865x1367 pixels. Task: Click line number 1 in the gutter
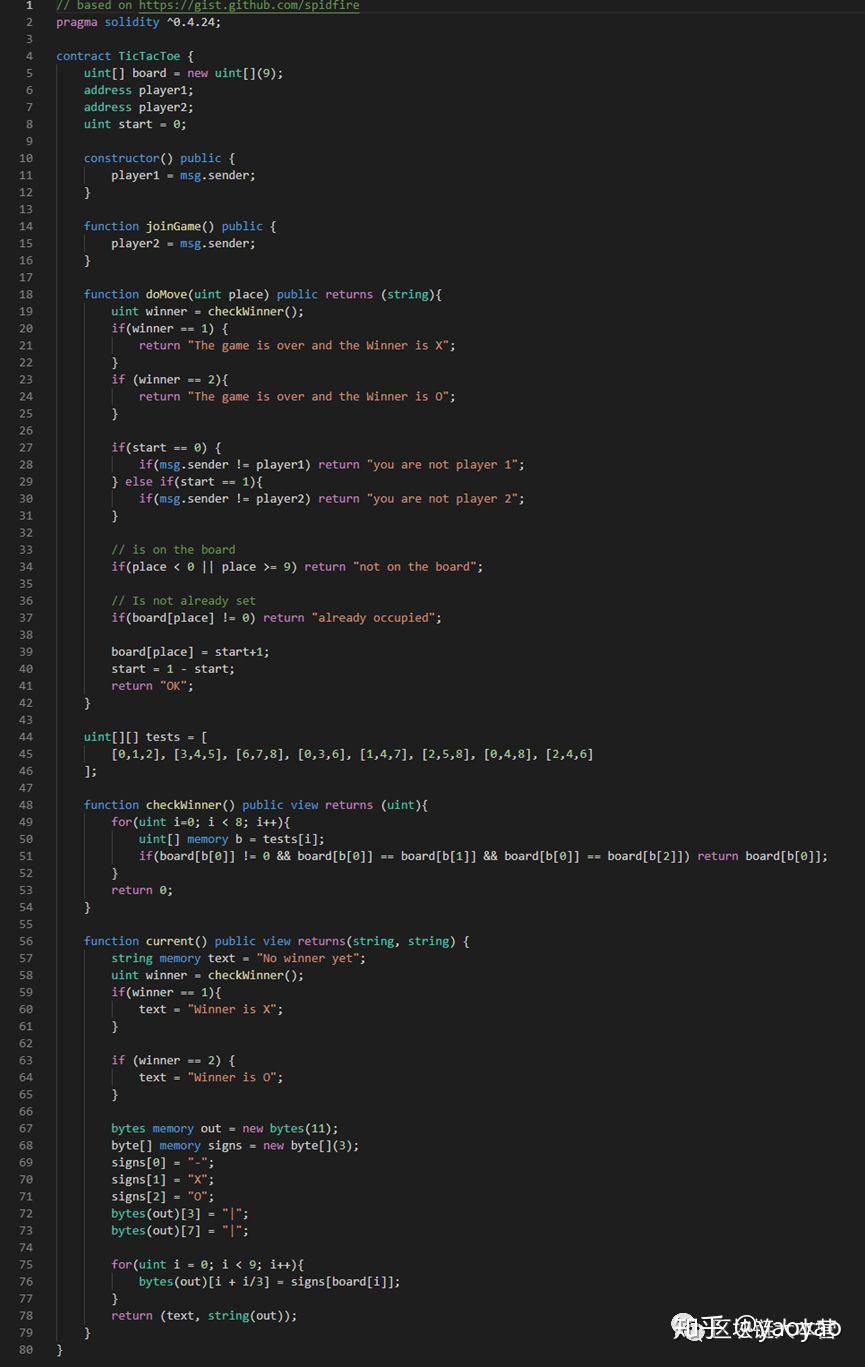29,5
